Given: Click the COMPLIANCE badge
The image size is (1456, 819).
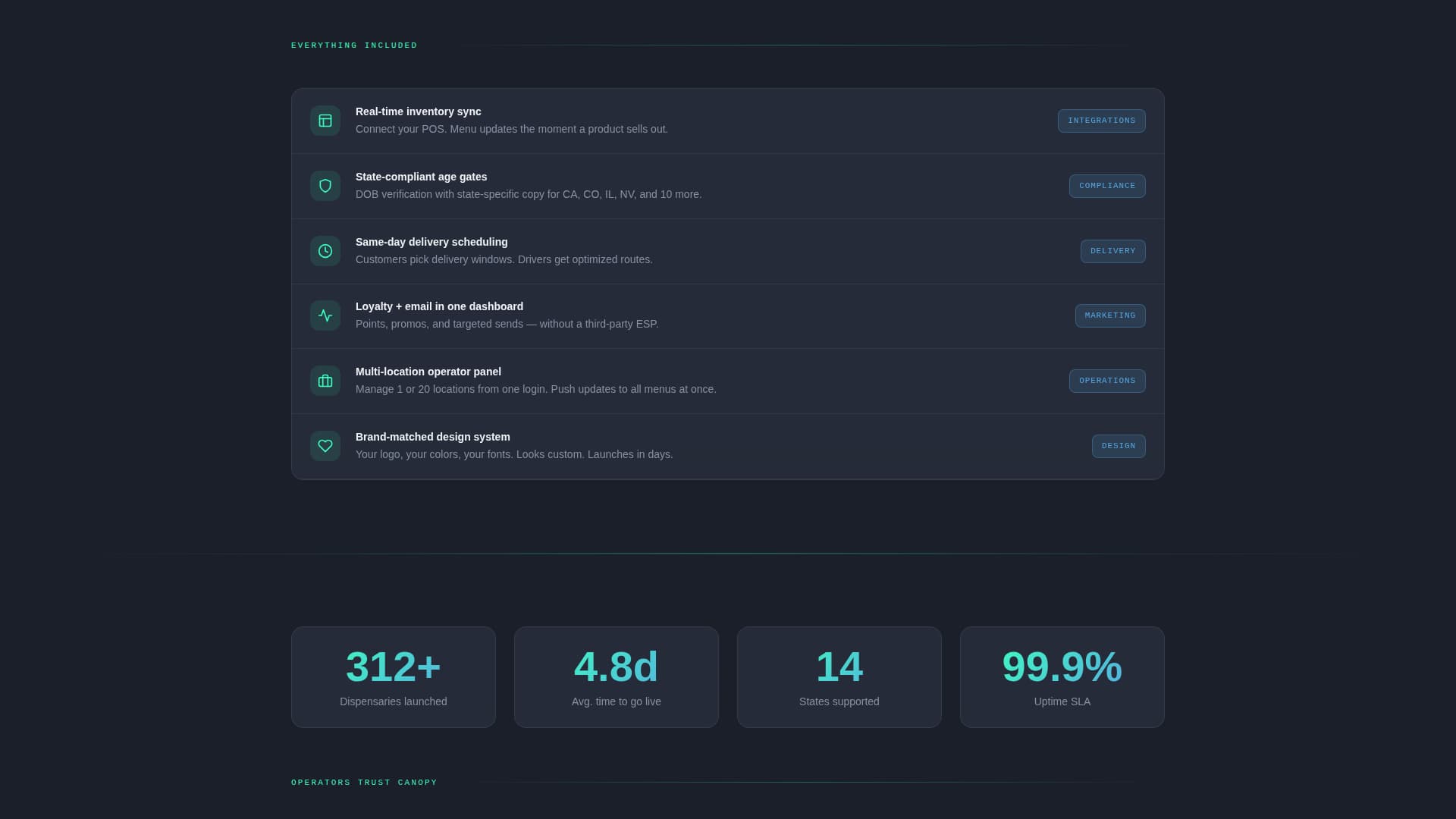Looking at the screenshot, I should [1107, 186].
